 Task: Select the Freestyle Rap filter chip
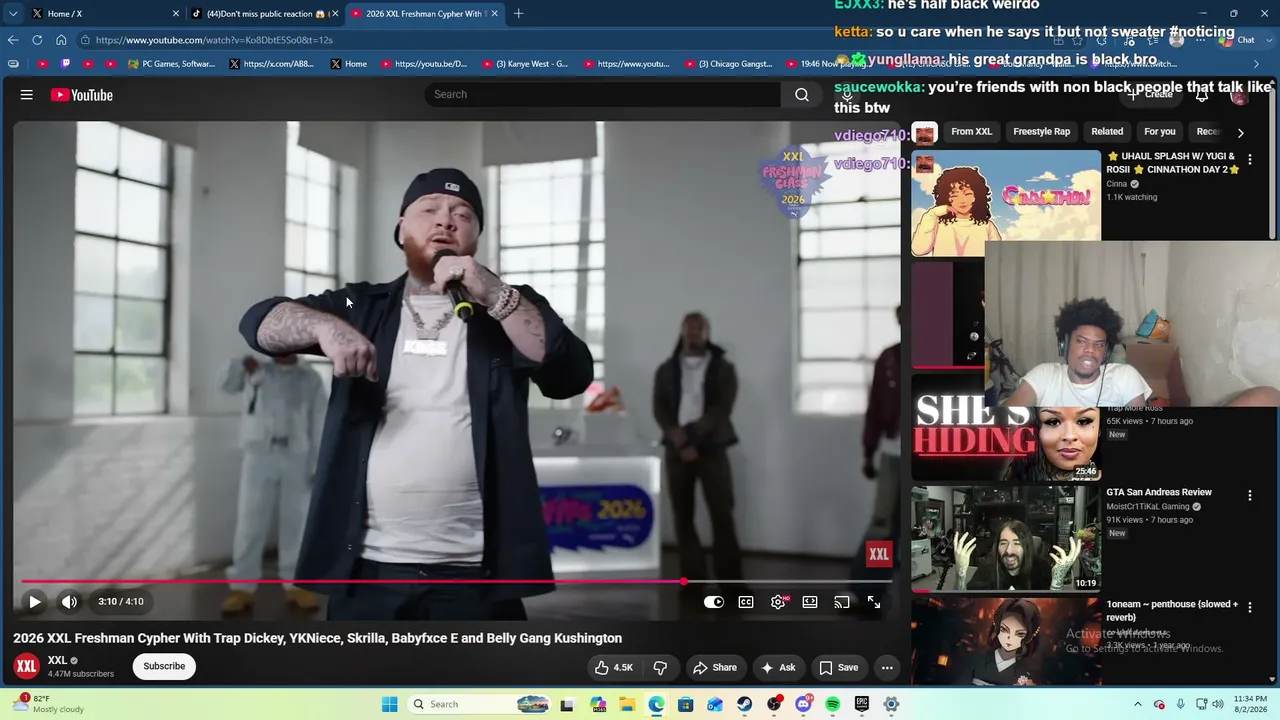pyautogui.click(x=1041, y=132)
